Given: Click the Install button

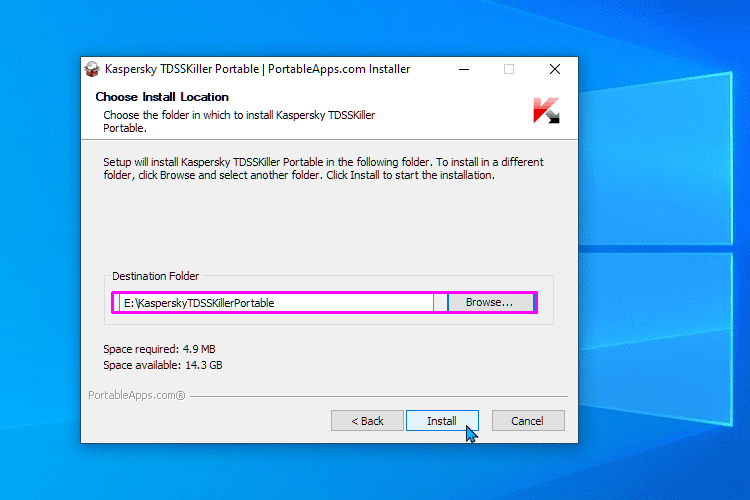Looking at the screenshot, I should [442, 421].
